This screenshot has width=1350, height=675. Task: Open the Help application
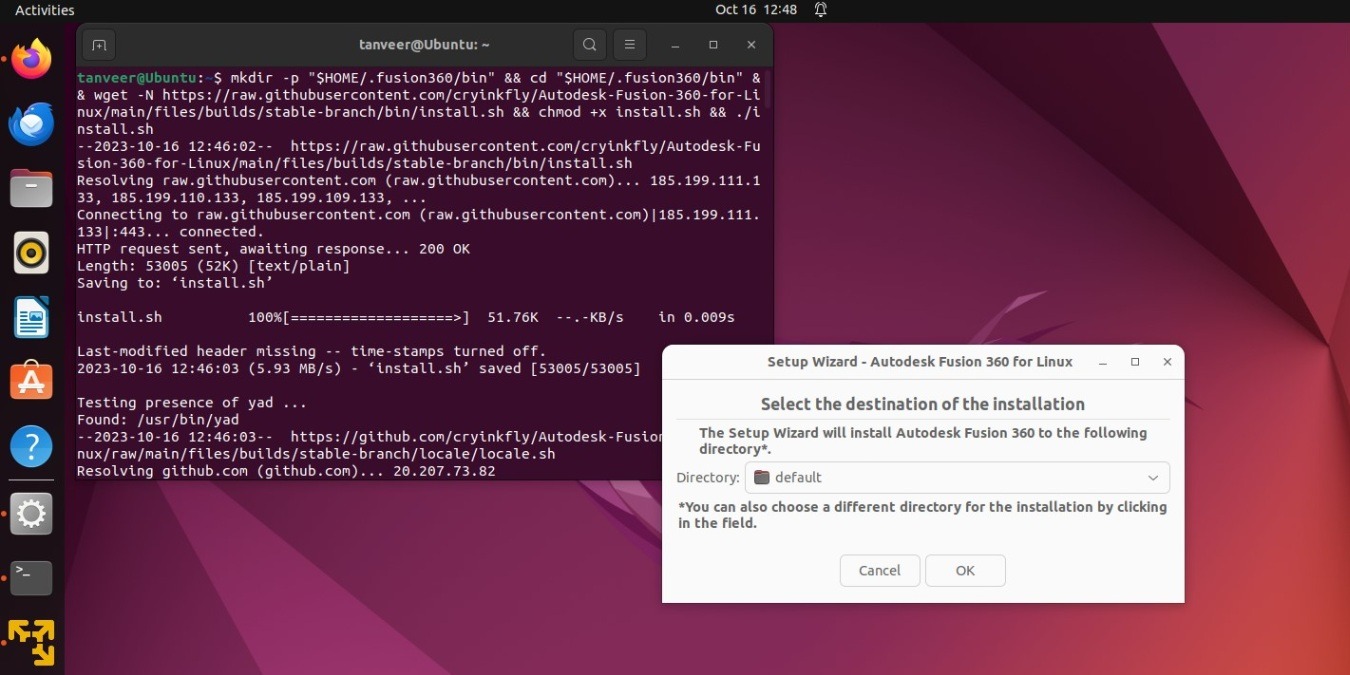[x=30, y=447]
